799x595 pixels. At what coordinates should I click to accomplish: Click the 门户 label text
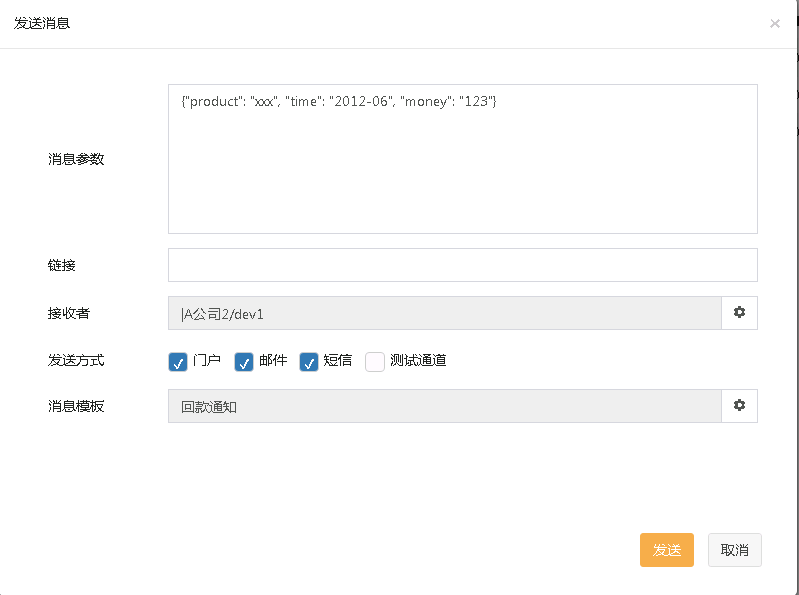click(x=207, y=361)
